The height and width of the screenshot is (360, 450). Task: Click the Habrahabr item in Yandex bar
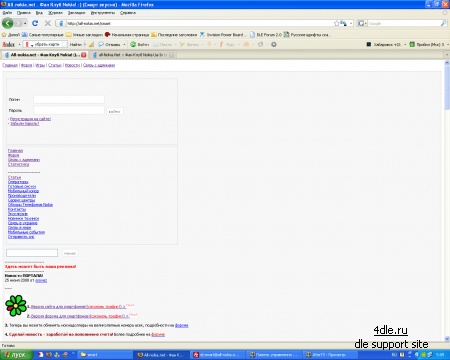pyautogui.click(x=384, y=44)
